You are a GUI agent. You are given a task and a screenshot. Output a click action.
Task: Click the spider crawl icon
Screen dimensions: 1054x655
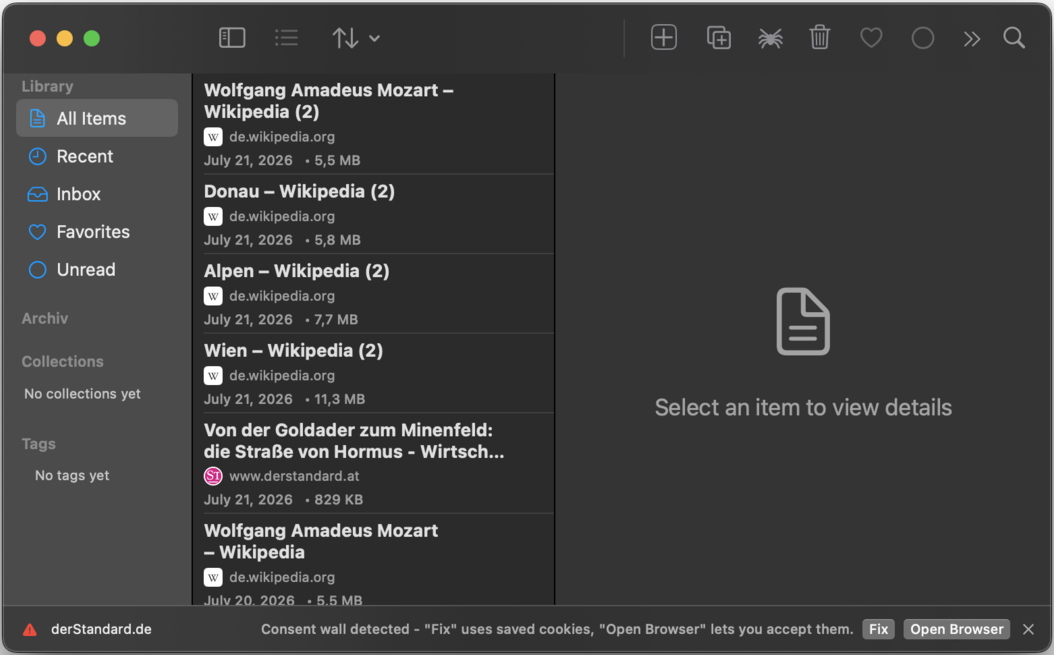(x=770, y=38)
